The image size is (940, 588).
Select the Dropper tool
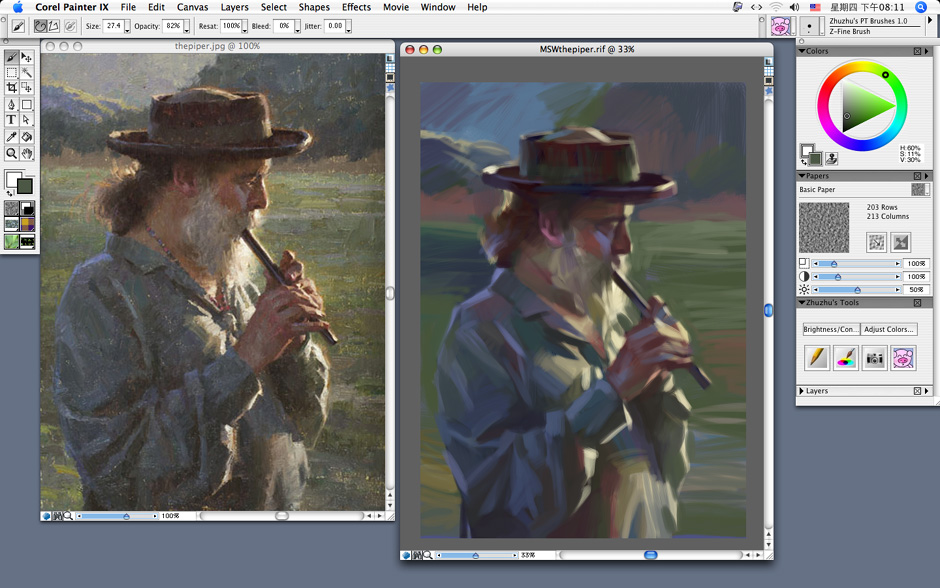pos(11,137)
